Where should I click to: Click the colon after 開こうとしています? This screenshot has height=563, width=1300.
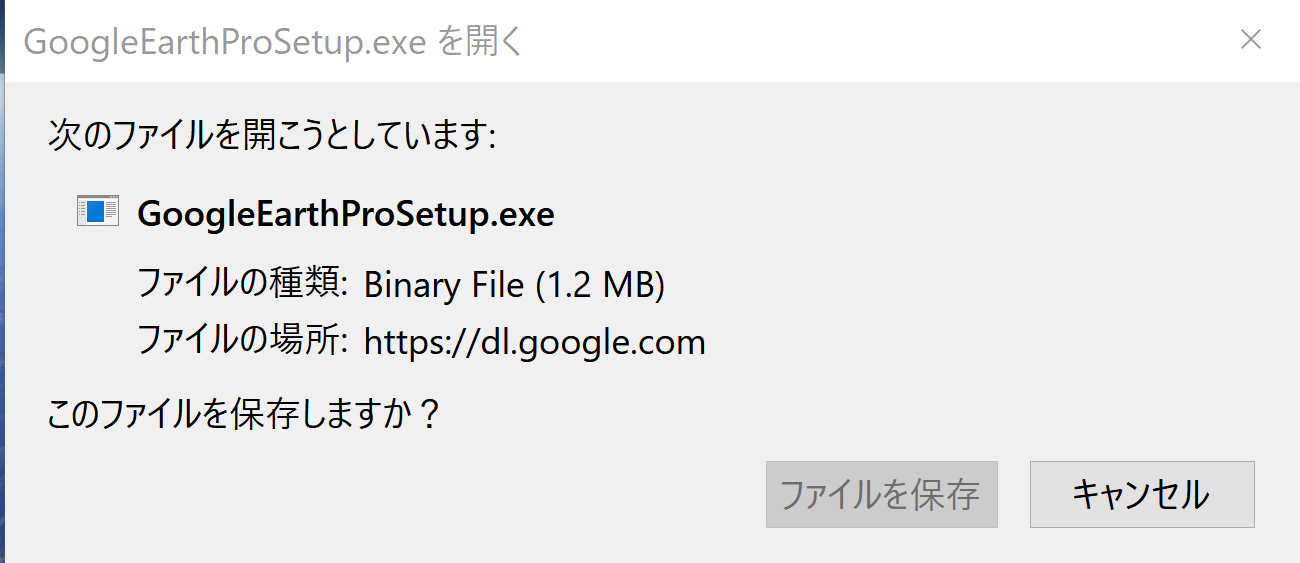[x=491, y=137]
